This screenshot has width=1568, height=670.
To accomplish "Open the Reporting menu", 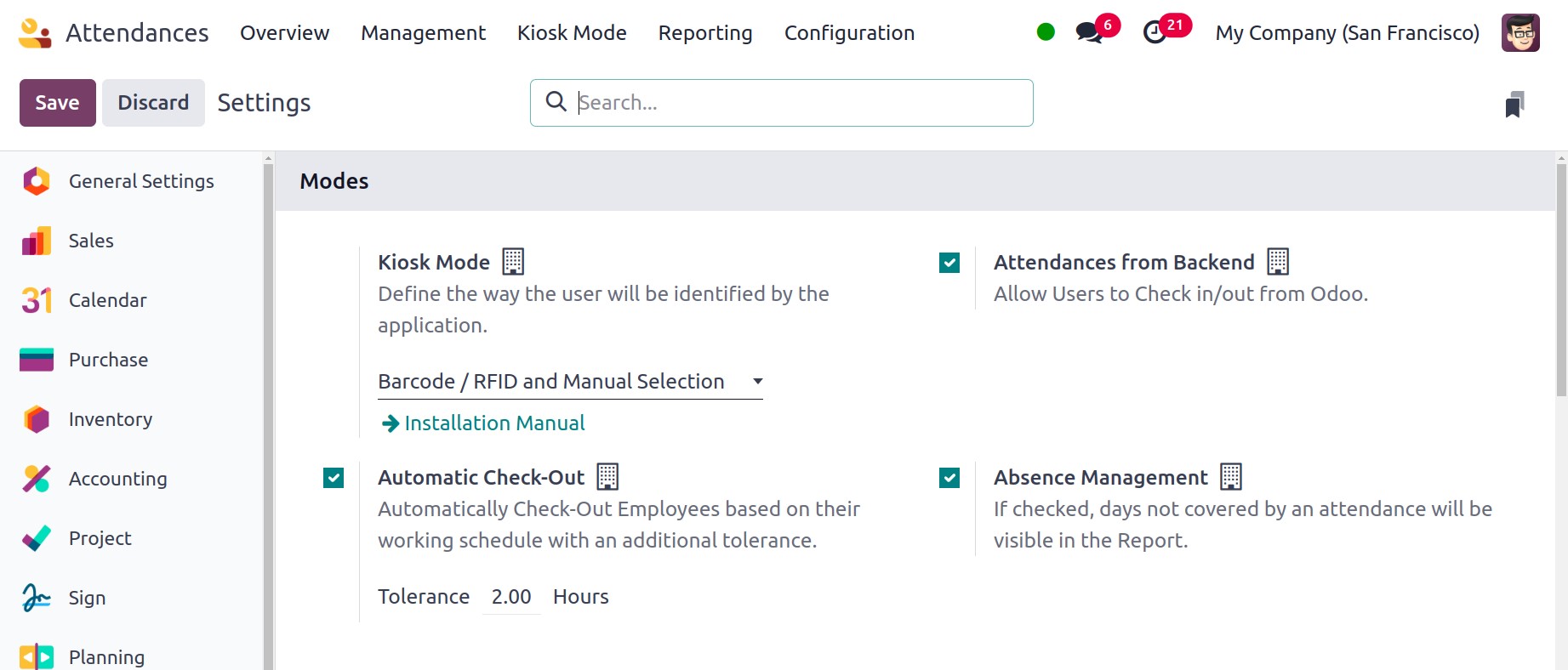I will (704, 33).
